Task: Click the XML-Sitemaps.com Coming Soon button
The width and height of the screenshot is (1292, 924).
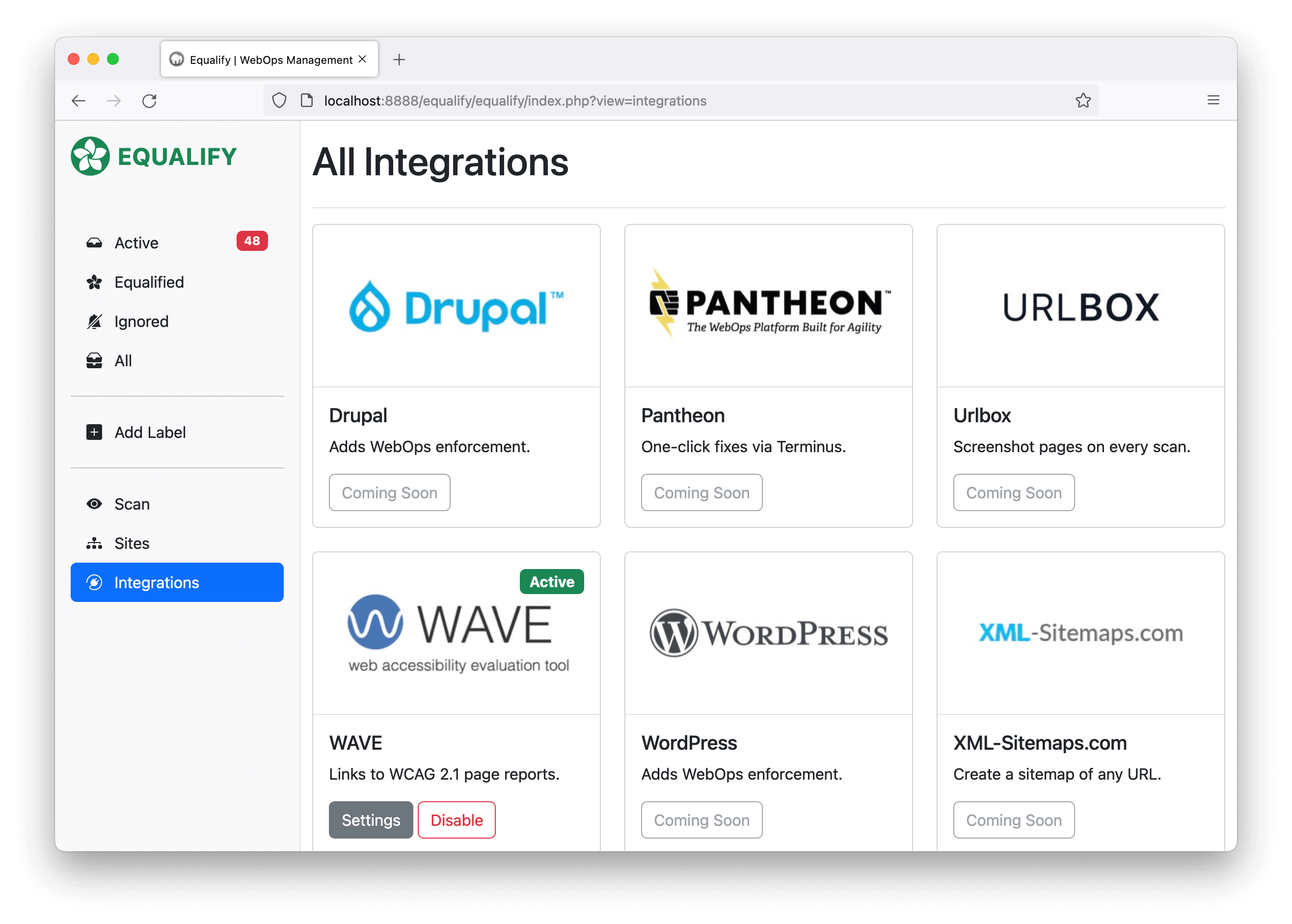Action: 1014,820
